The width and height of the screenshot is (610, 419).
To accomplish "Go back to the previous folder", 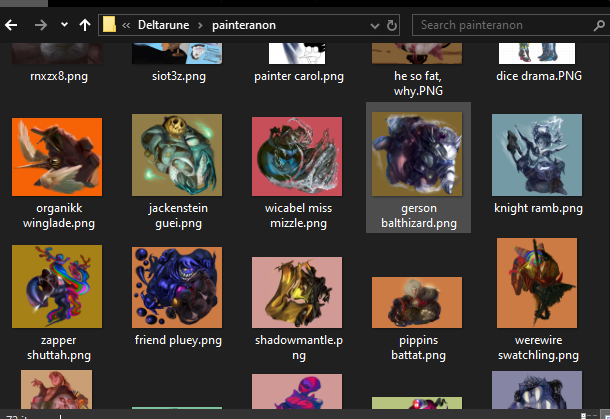I will (x=11, y=25).
